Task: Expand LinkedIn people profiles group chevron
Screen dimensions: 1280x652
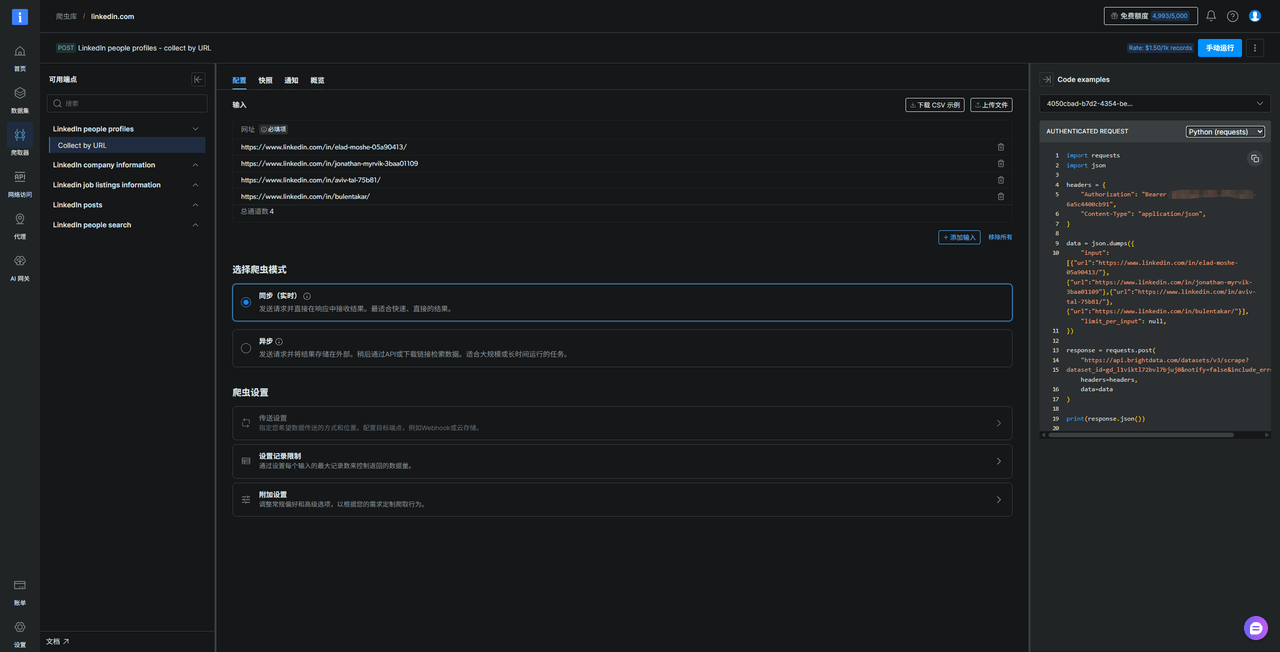Action: tap(195, 129)
